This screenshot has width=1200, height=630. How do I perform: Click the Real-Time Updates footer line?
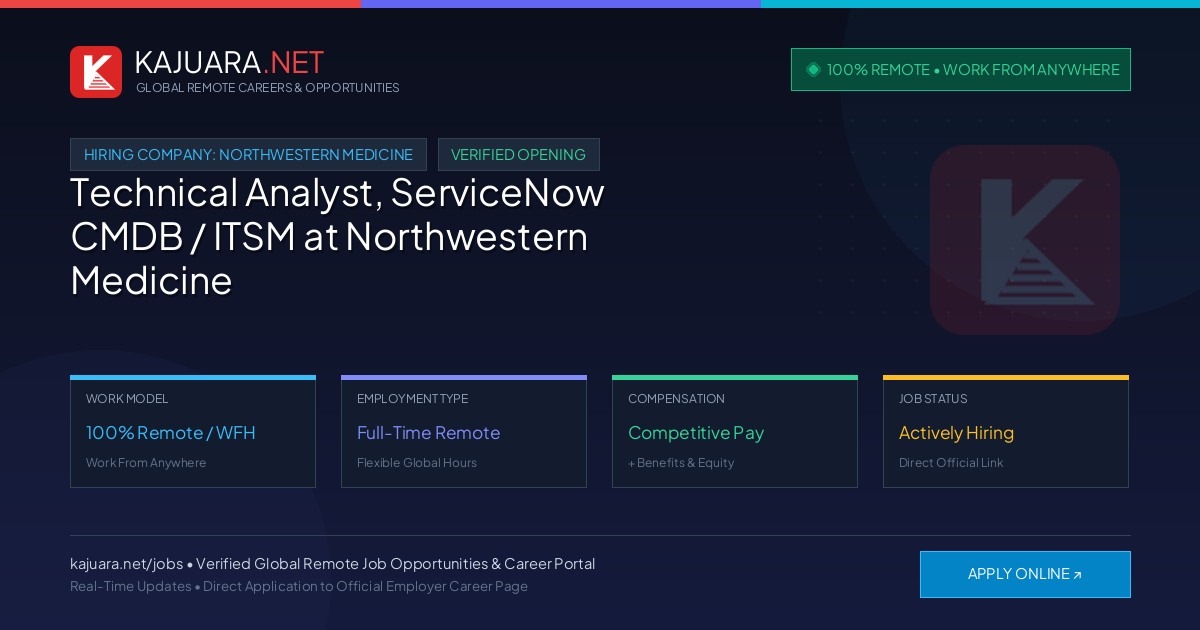point(299,586)
